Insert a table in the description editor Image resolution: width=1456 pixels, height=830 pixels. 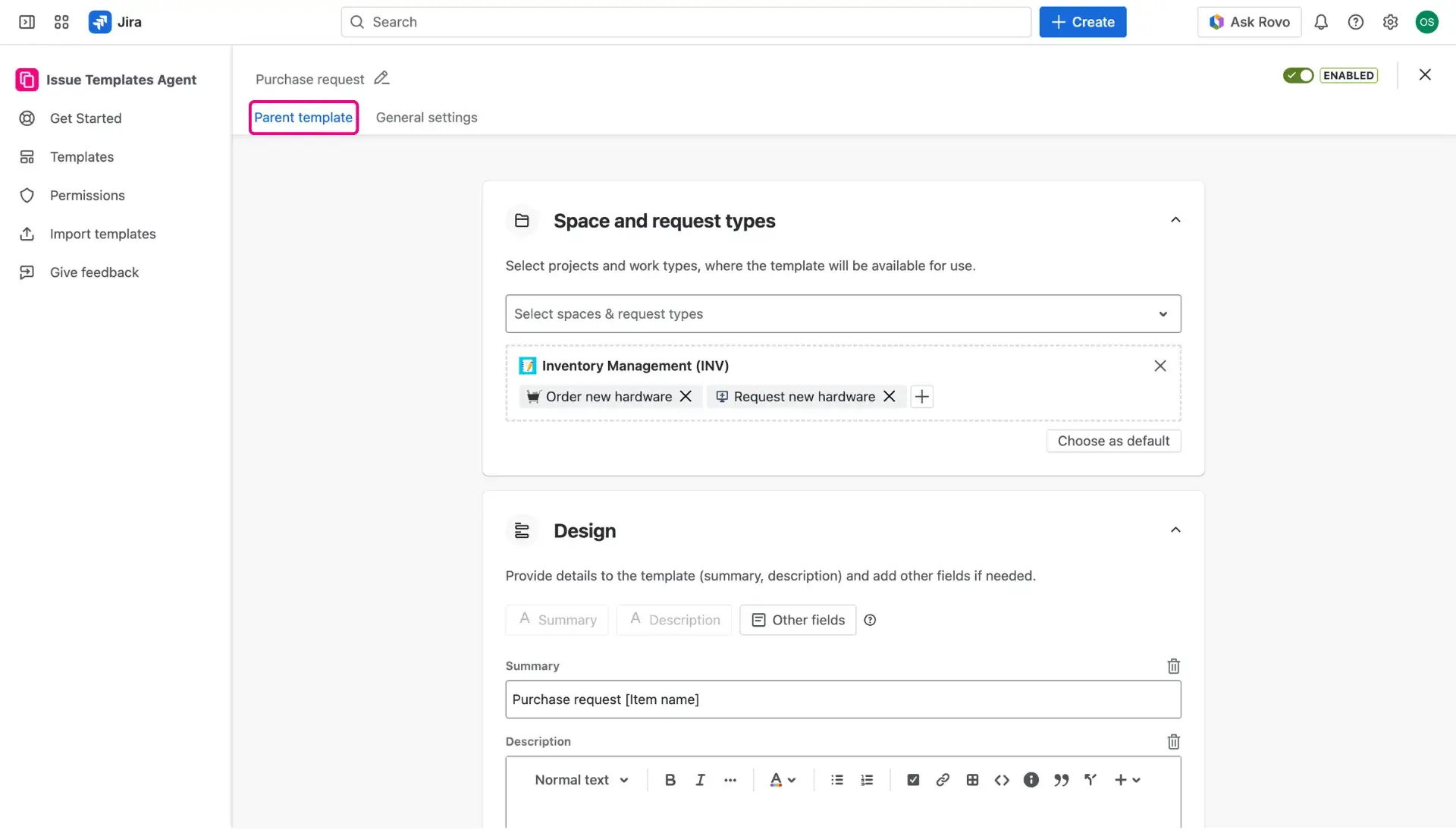[x=971, y=779]
